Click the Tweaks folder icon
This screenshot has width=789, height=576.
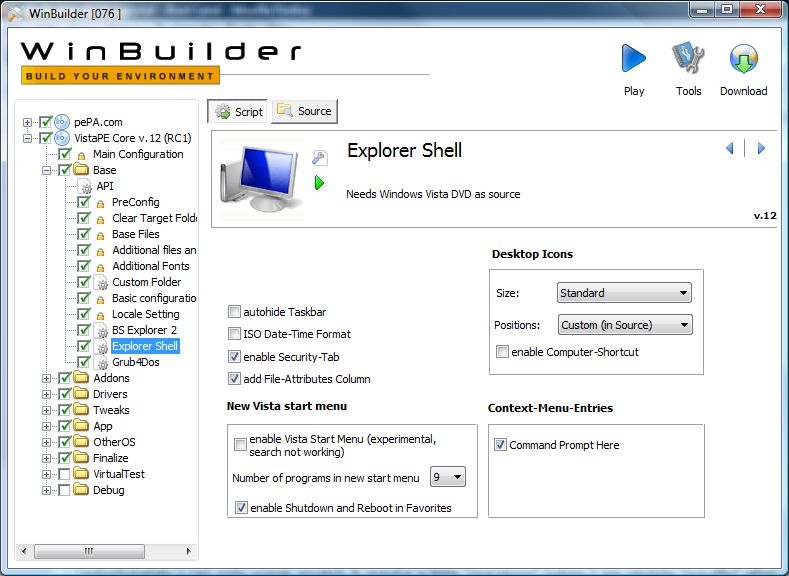(81, 409)
